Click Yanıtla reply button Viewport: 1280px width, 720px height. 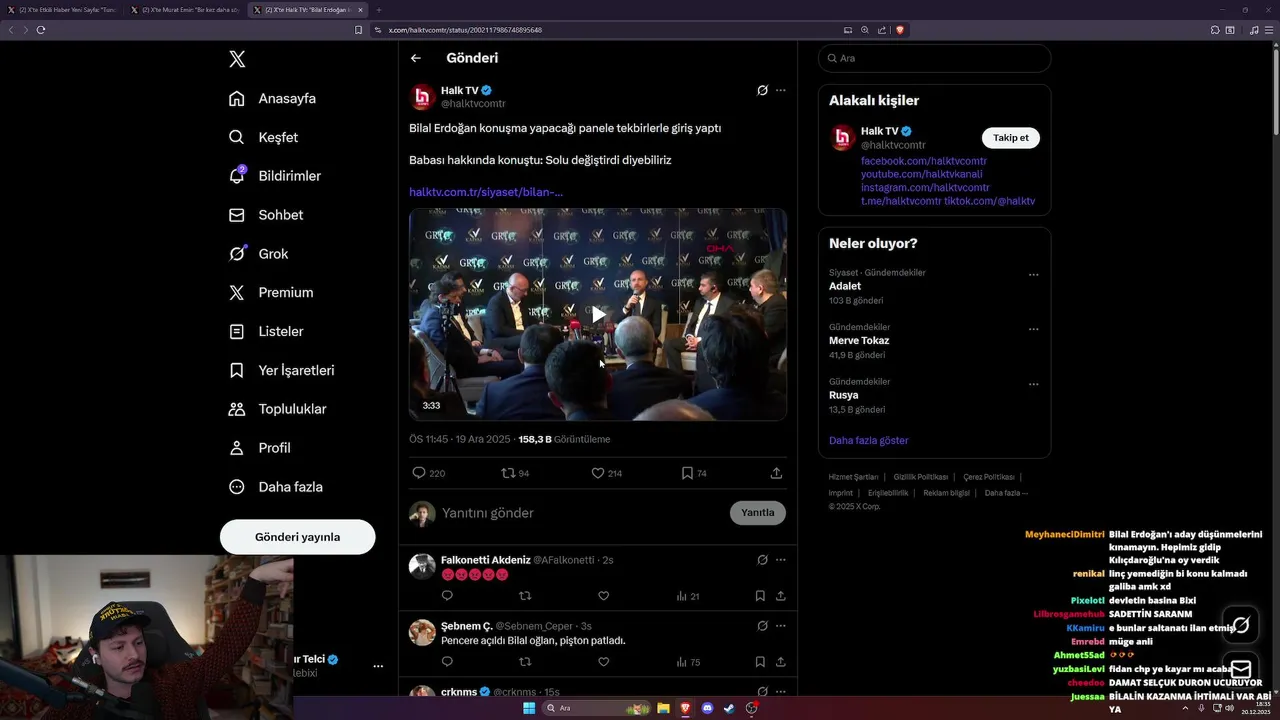757,513
